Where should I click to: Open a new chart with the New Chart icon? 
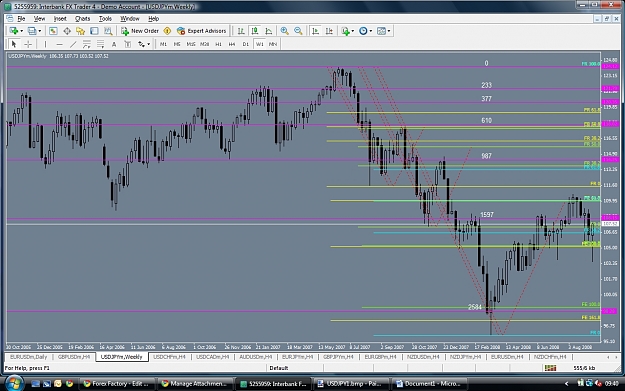[x=14, y=31]
